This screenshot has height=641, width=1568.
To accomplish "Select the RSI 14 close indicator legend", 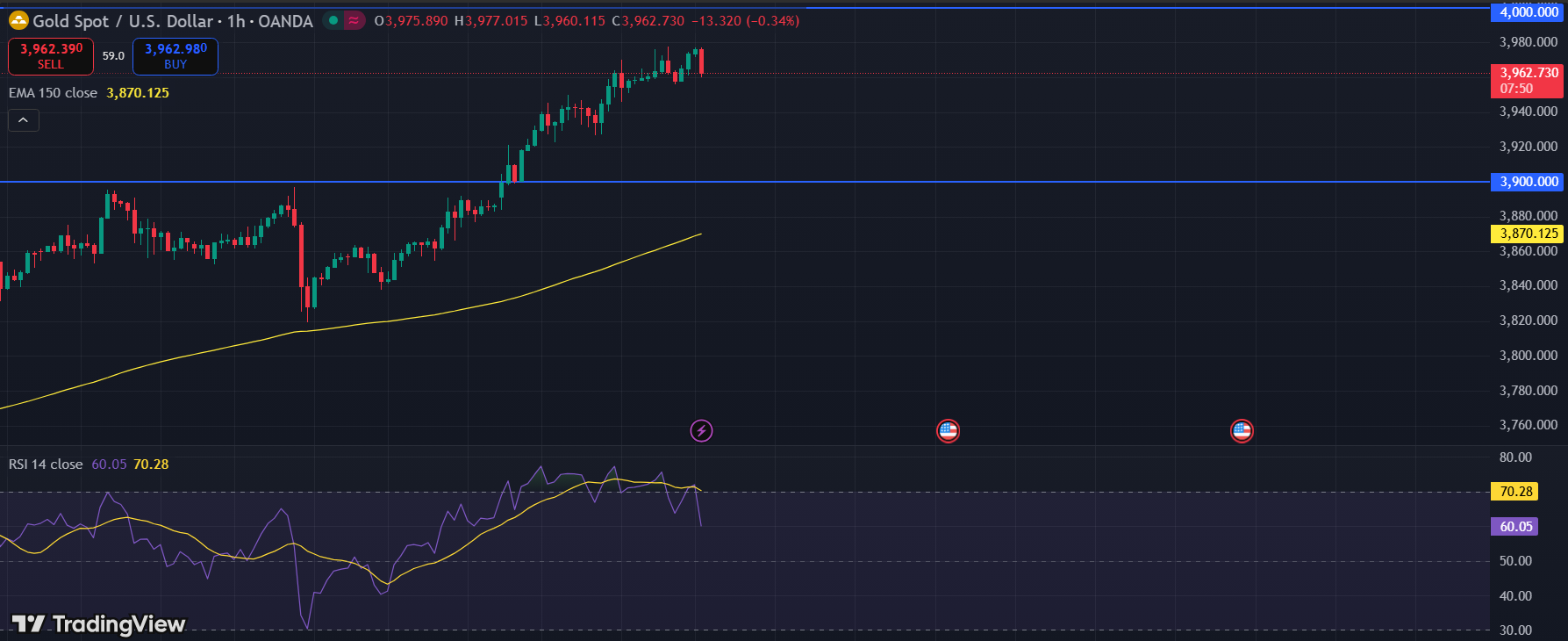I will pos(46,465).
